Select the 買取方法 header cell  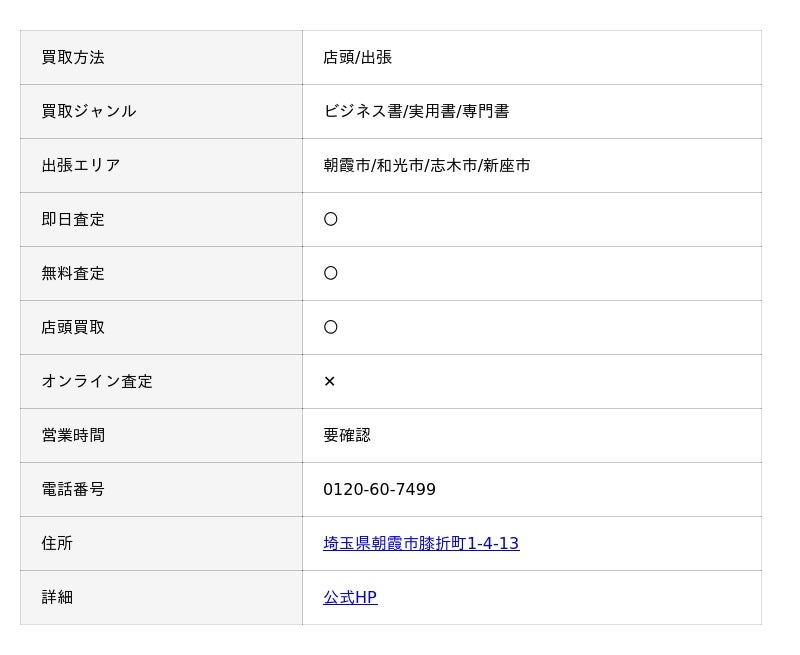pos(161,58)
